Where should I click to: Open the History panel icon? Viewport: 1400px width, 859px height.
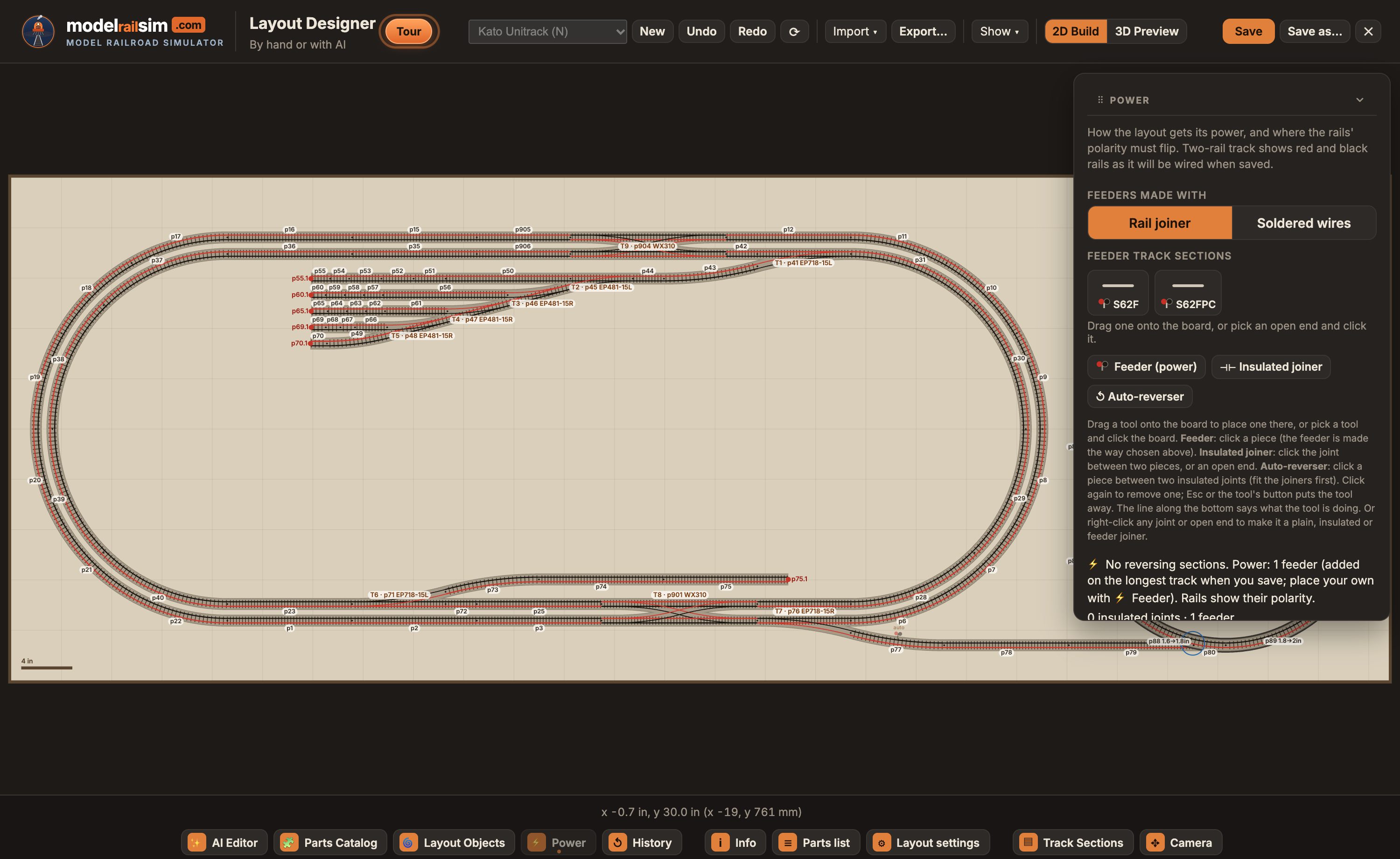(617, 842)
